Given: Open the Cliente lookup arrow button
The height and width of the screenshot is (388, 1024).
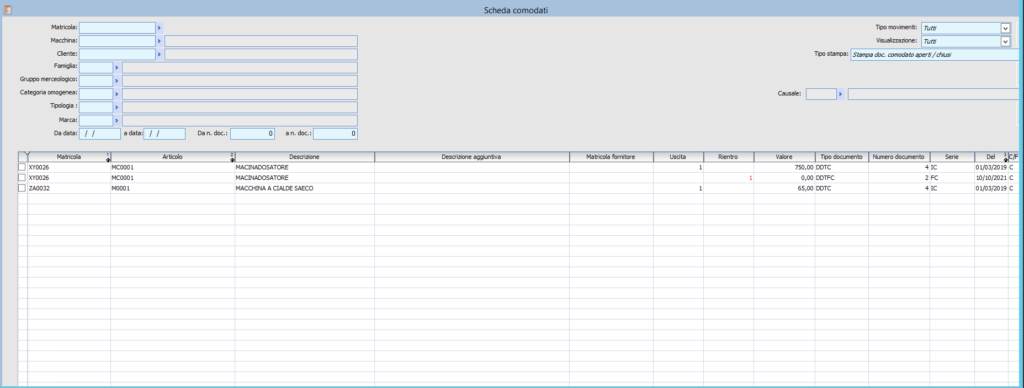Looking at the screenshot, I should pos(159,54).
